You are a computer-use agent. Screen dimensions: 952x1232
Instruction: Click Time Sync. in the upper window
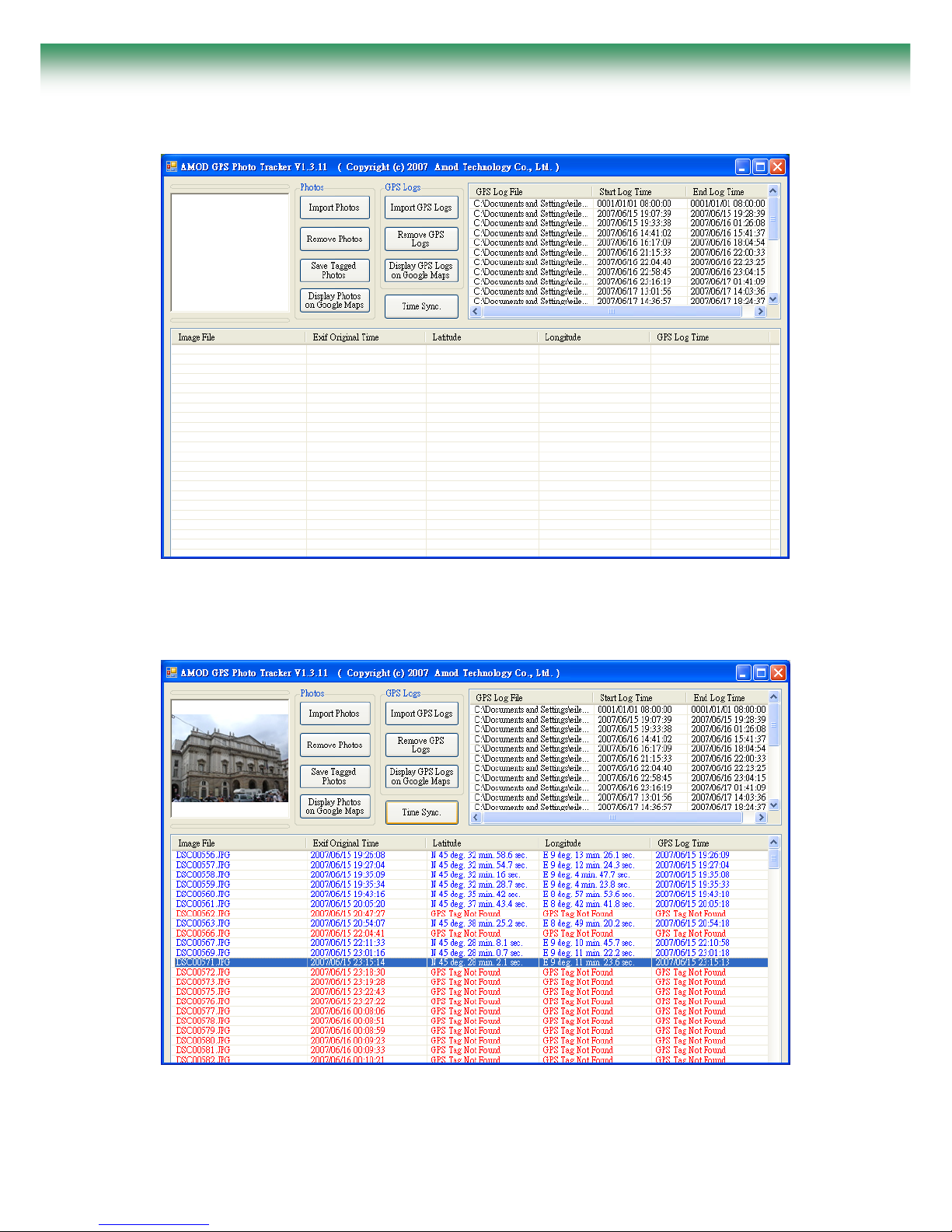(421, 306)
